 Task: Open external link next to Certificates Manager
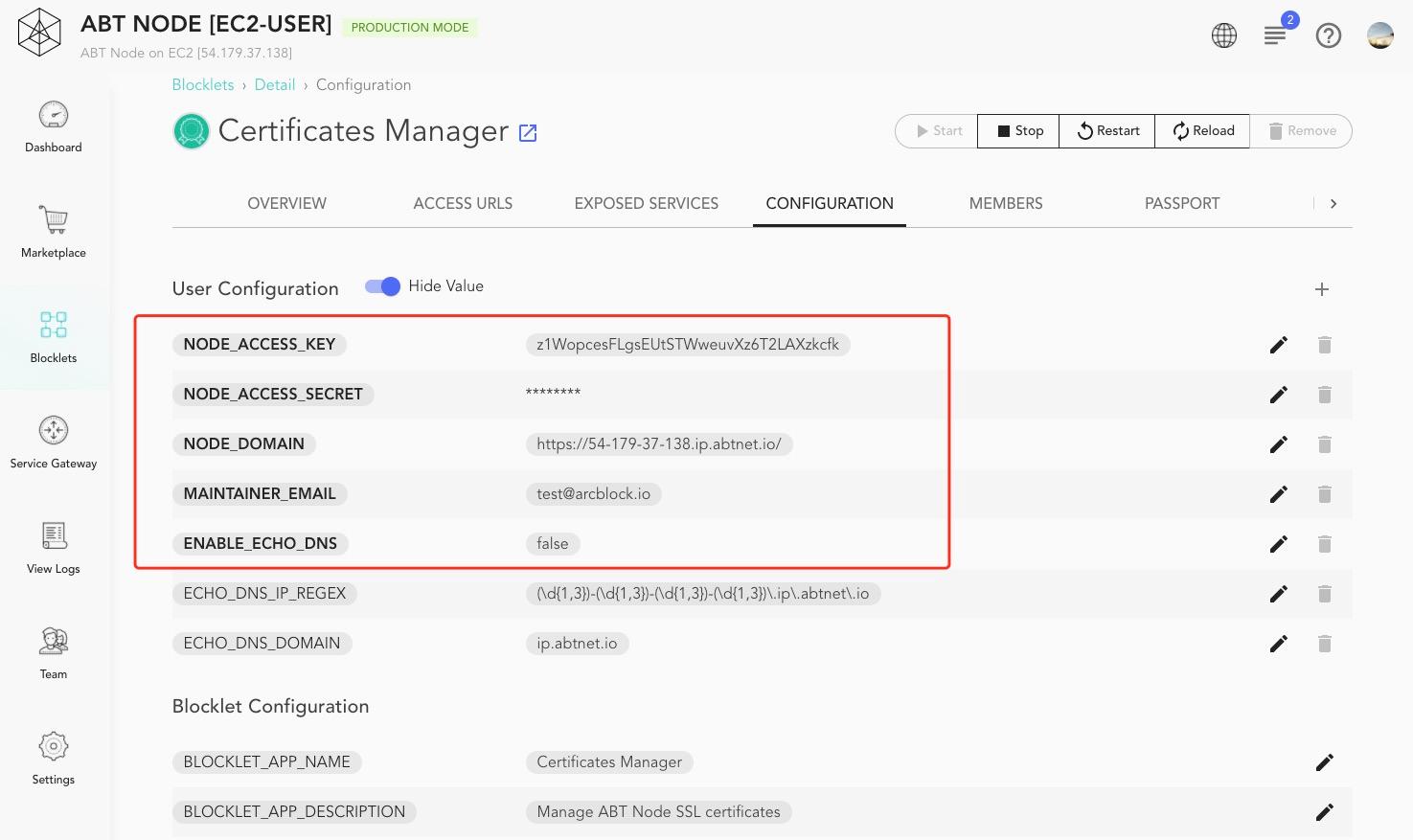[x=528, y=133]
